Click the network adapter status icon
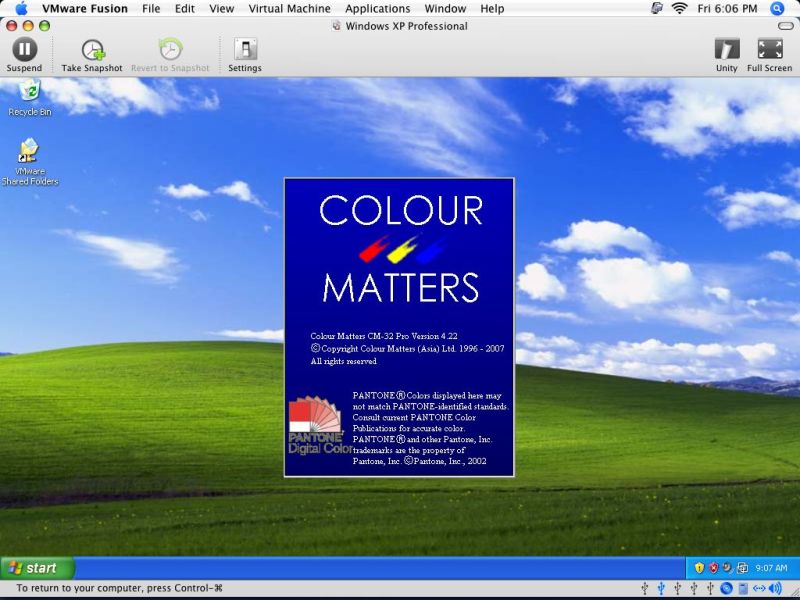 point(759,588)
